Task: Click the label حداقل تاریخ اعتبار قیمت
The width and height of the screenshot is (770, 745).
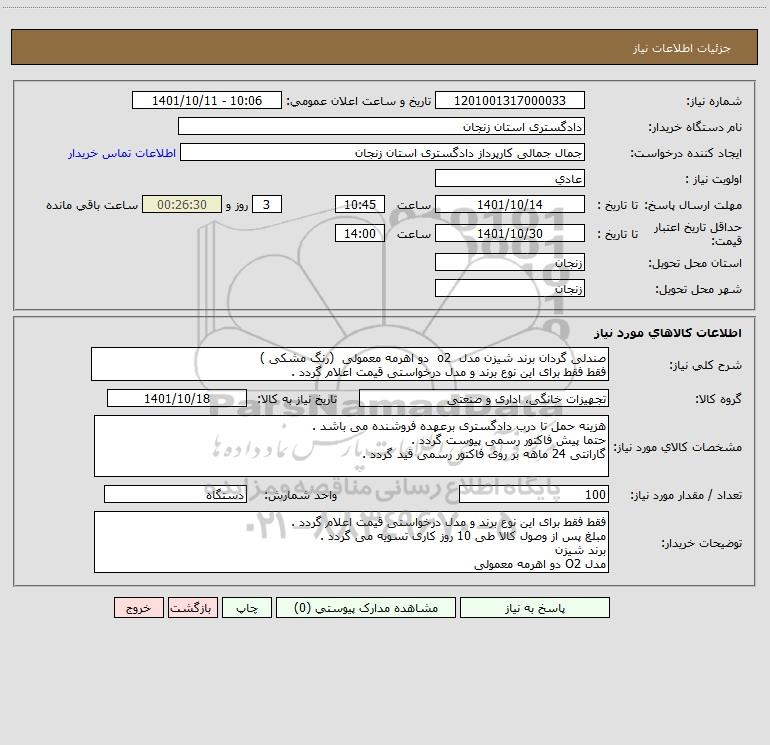Action: 698,234
